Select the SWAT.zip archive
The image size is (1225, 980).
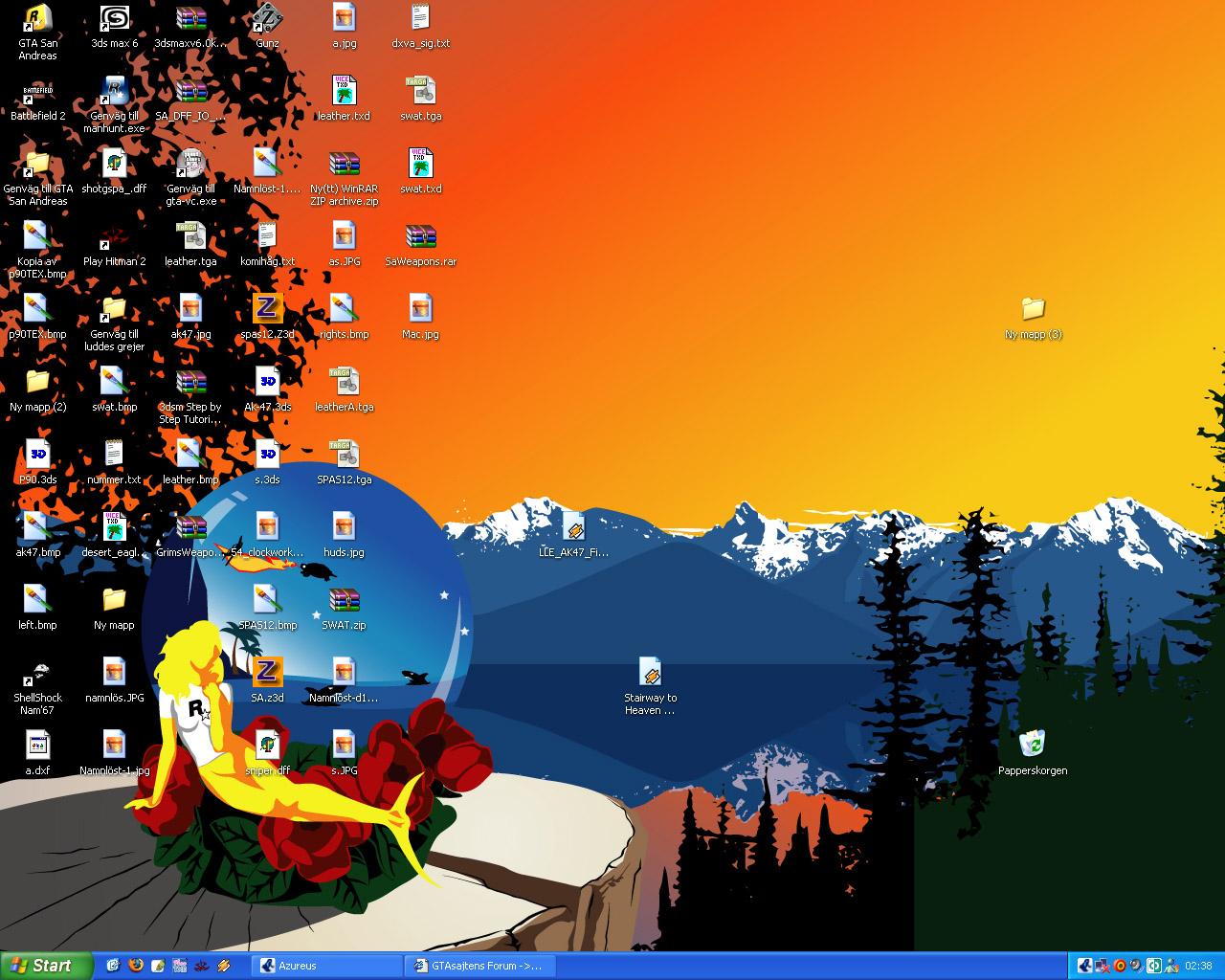point(344,609)
